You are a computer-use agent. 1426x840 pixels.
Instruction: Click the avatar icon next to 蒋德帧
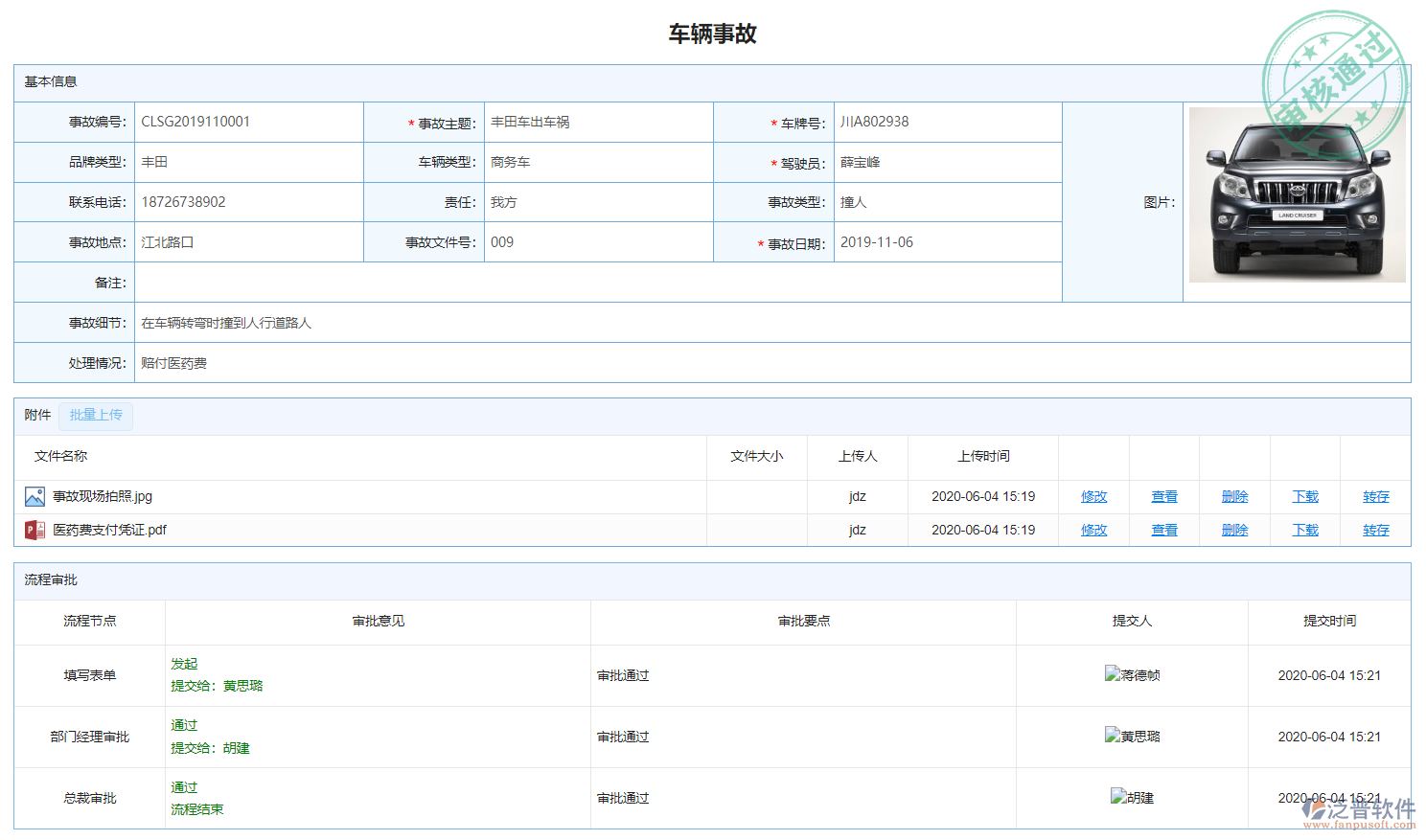[1112, 674]
